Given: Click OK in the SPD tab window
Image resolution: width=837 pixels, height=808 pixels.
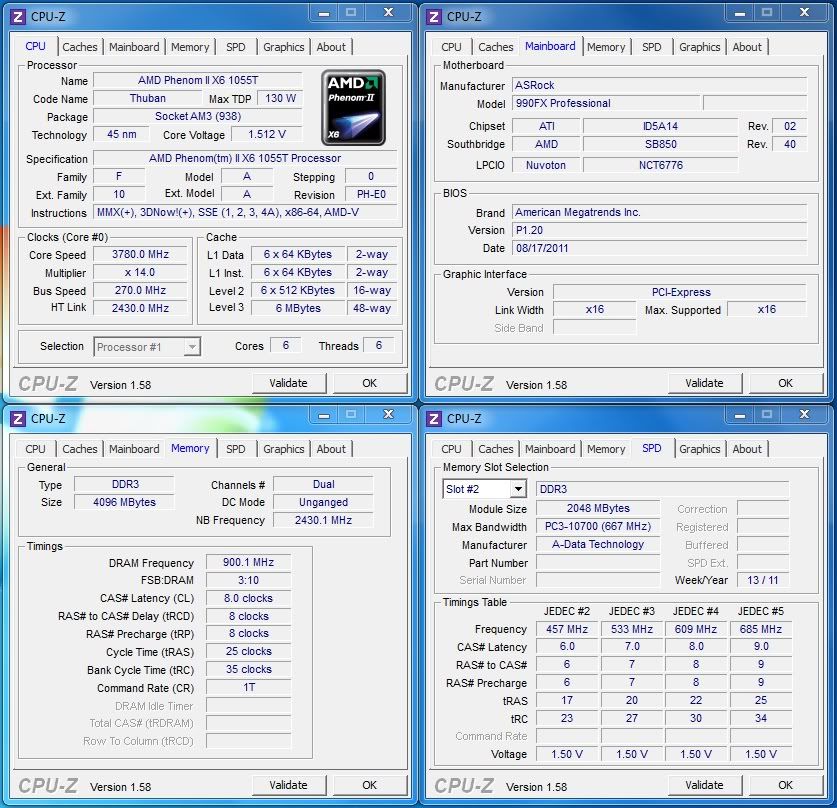Looking at the screenshot, I should (x=785, y=785).
